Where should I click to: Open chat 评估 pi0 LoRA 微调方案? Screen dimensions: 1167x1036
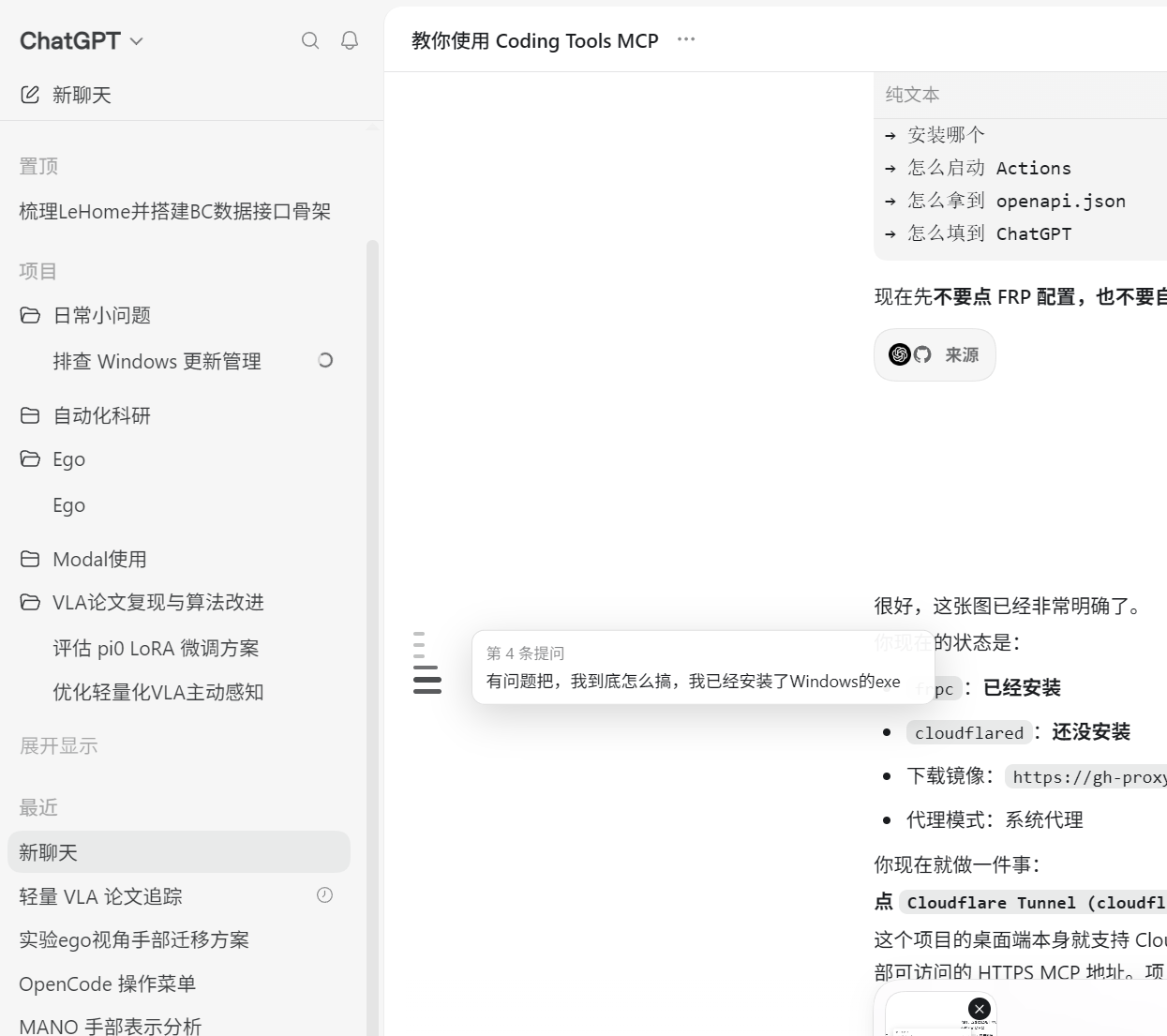(156, 648)
